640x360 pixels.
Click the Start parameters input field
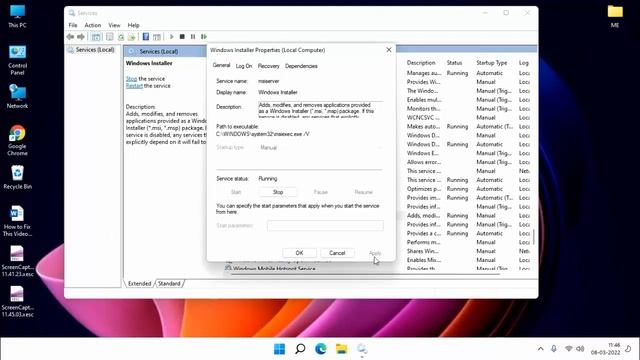[325, 226]
